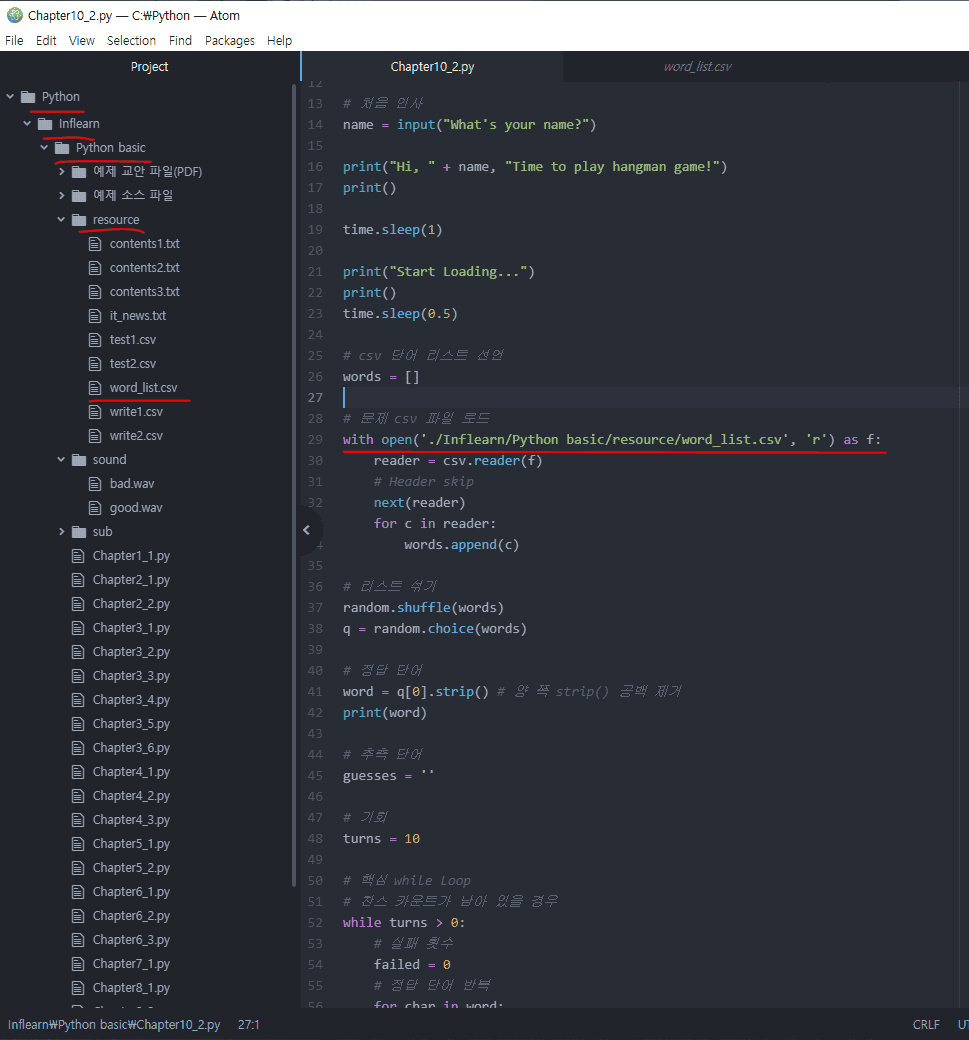Open the File menu
969x1040 pixels.
(14, 40)
